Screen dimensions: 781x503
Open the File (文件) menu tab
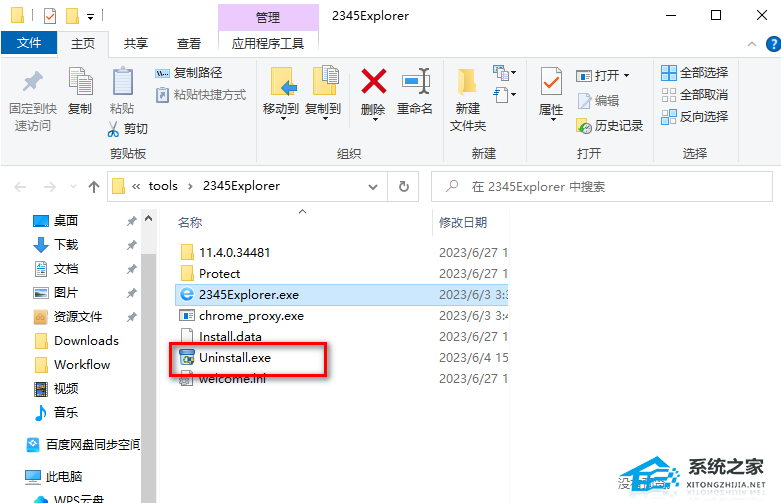coord(29,43)
